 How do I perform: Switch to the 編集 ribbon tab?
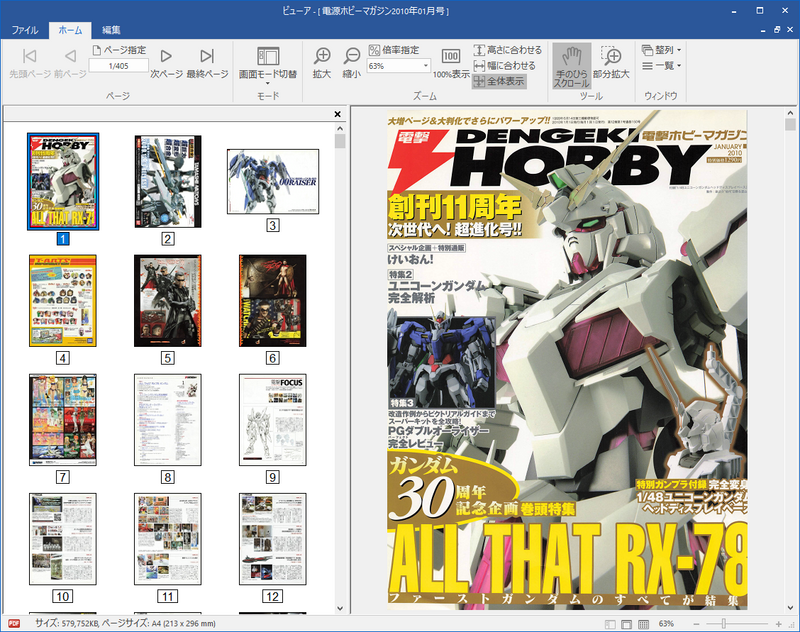point(111,30)
